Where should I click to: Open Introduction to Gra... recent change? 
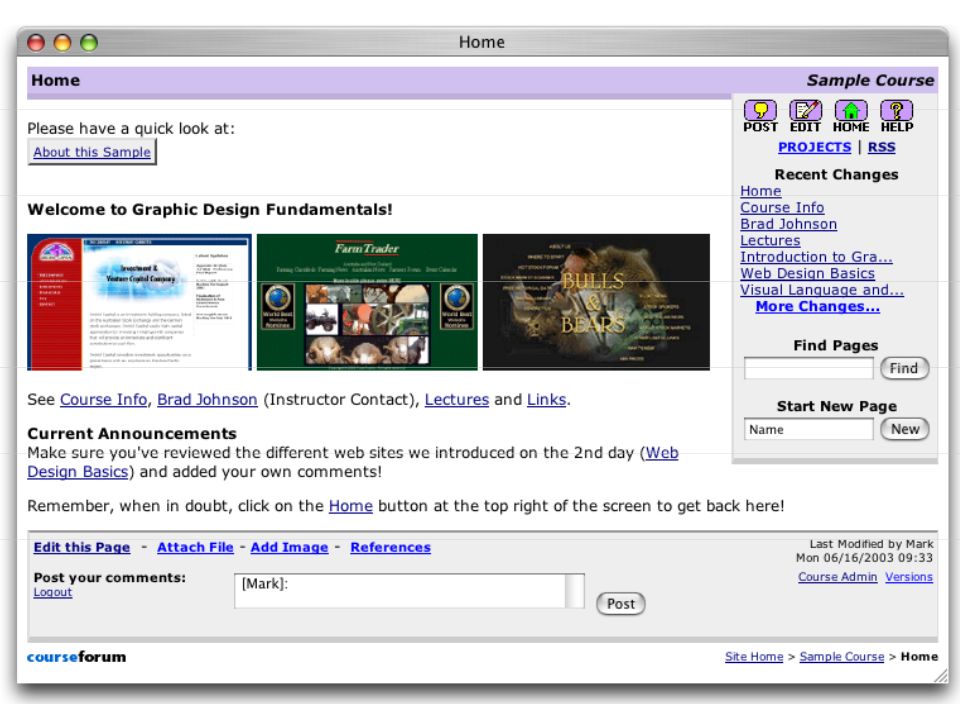pos(816,257)
